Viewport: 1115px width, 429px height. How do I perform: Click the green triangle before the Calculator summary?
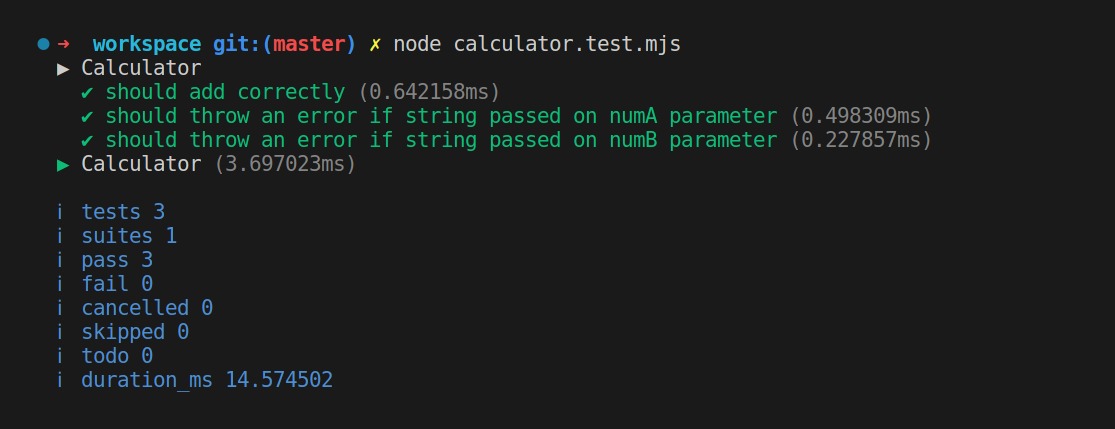[64, 164]
